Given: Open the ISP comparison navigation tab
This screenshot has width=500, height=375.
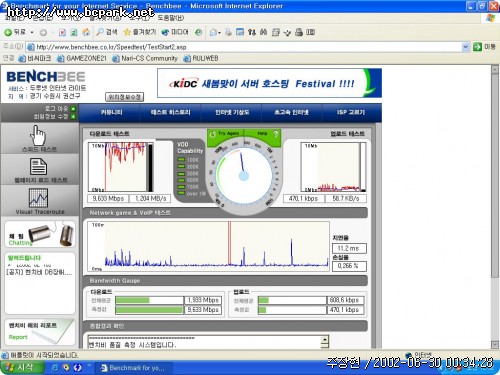Looking at the screenshot, I should pyautogui.click(x=351, y=113).
